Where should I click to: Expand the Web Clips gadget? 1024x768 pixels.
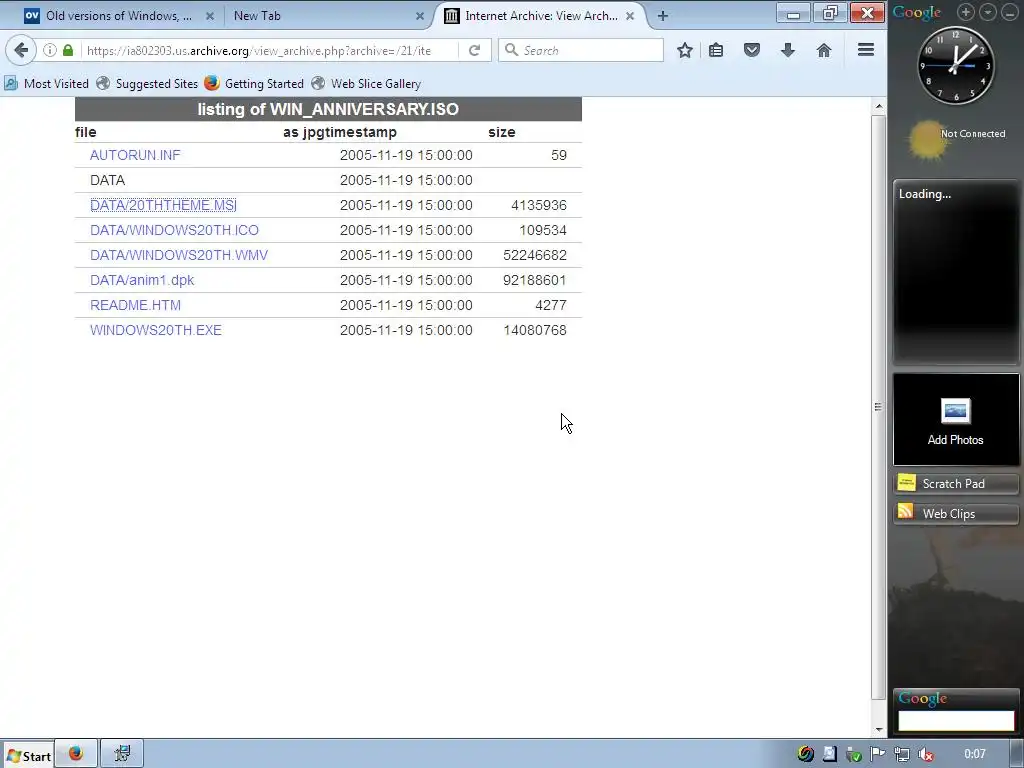click(x=955, y=514)
